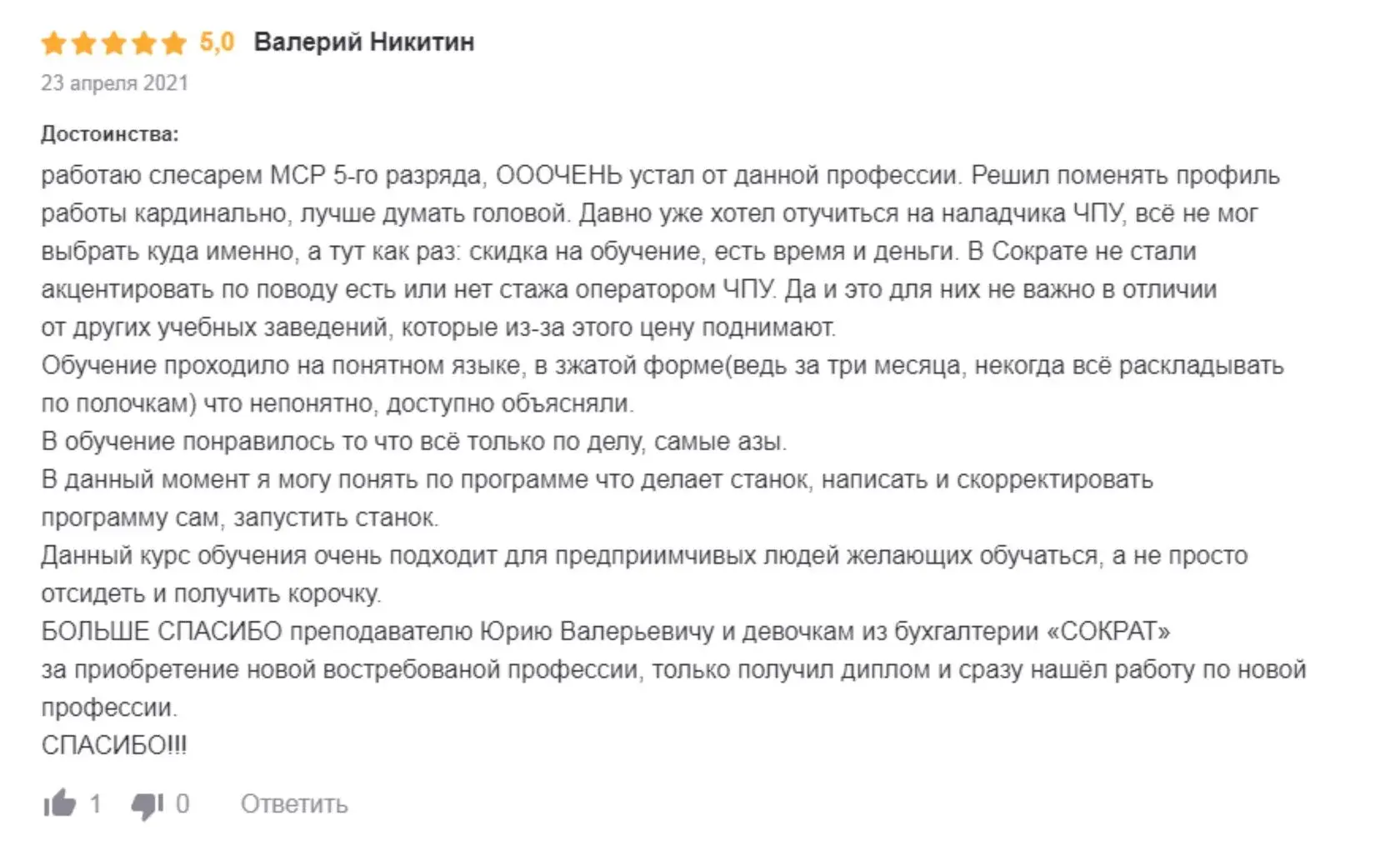Click the thumbs-up like icon

click(x=59, y=803)
